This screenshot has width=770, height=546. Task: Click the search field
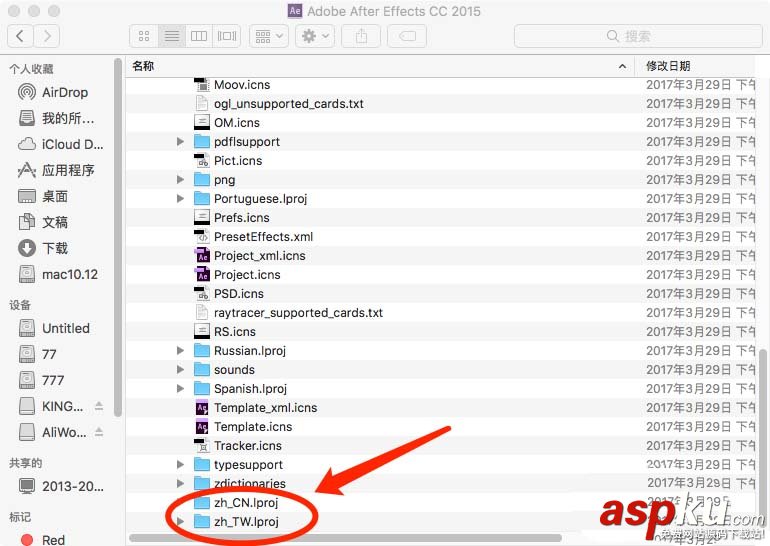click(x=638, y=36)
